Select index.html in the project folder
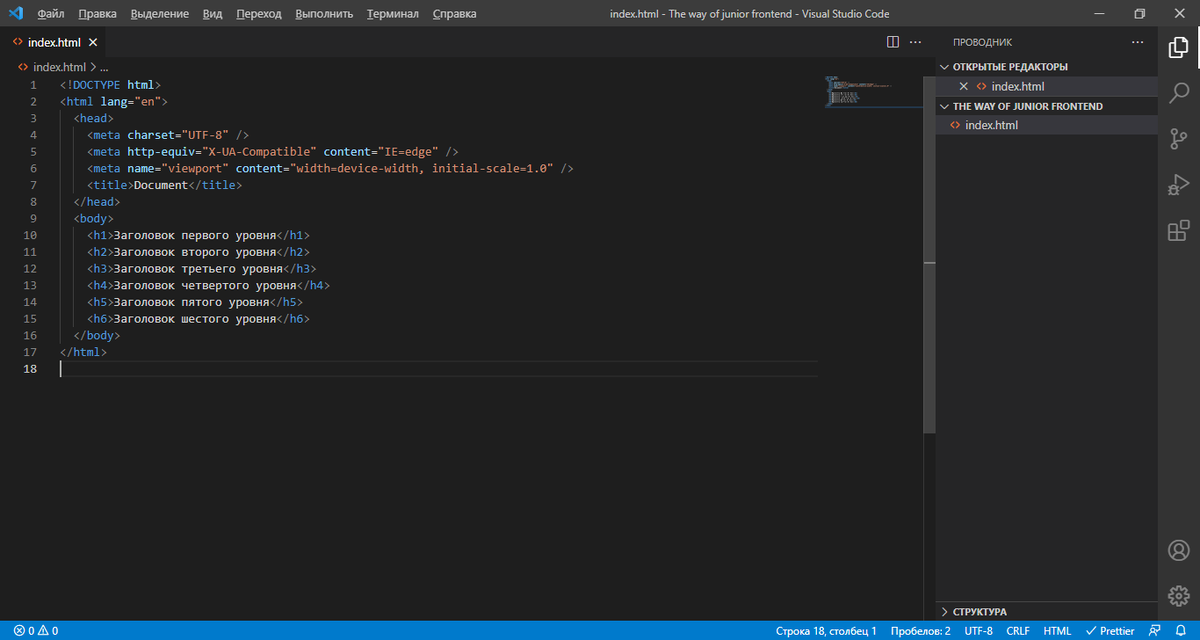This screenshot has height=640, width=1200. [992, 125]
